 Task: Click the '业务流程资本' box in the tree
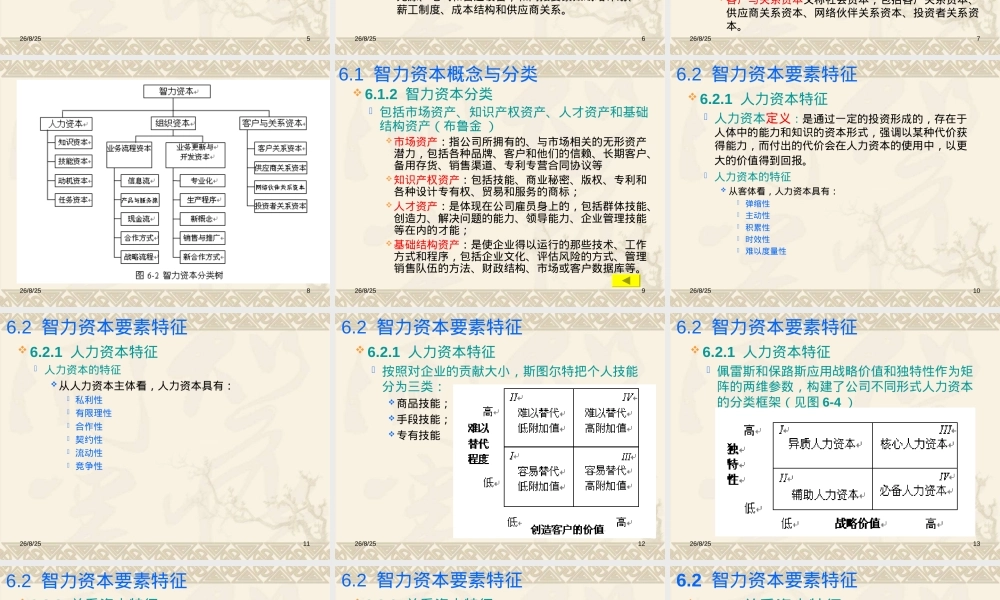(129, 154)
